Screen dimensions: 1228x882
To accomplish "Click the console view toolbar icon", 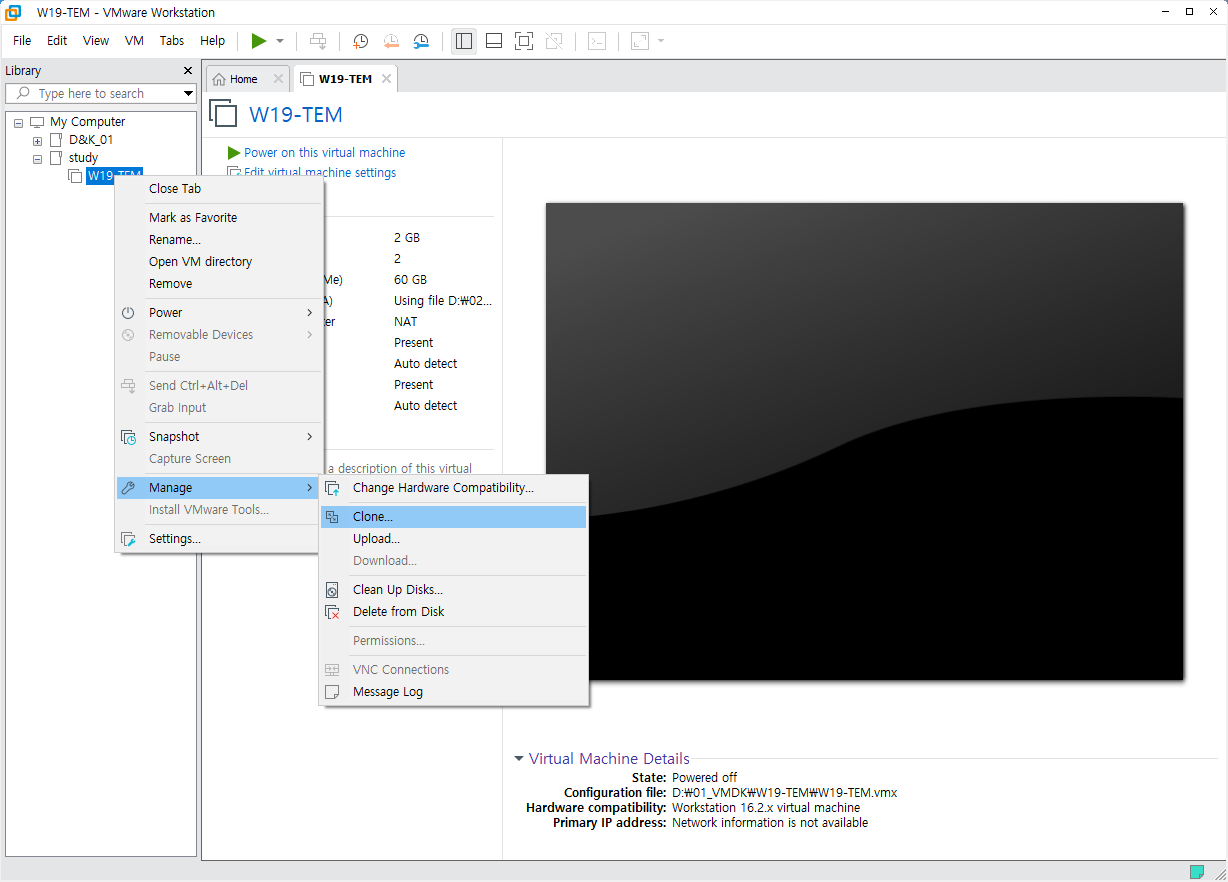I will point(596,41).
